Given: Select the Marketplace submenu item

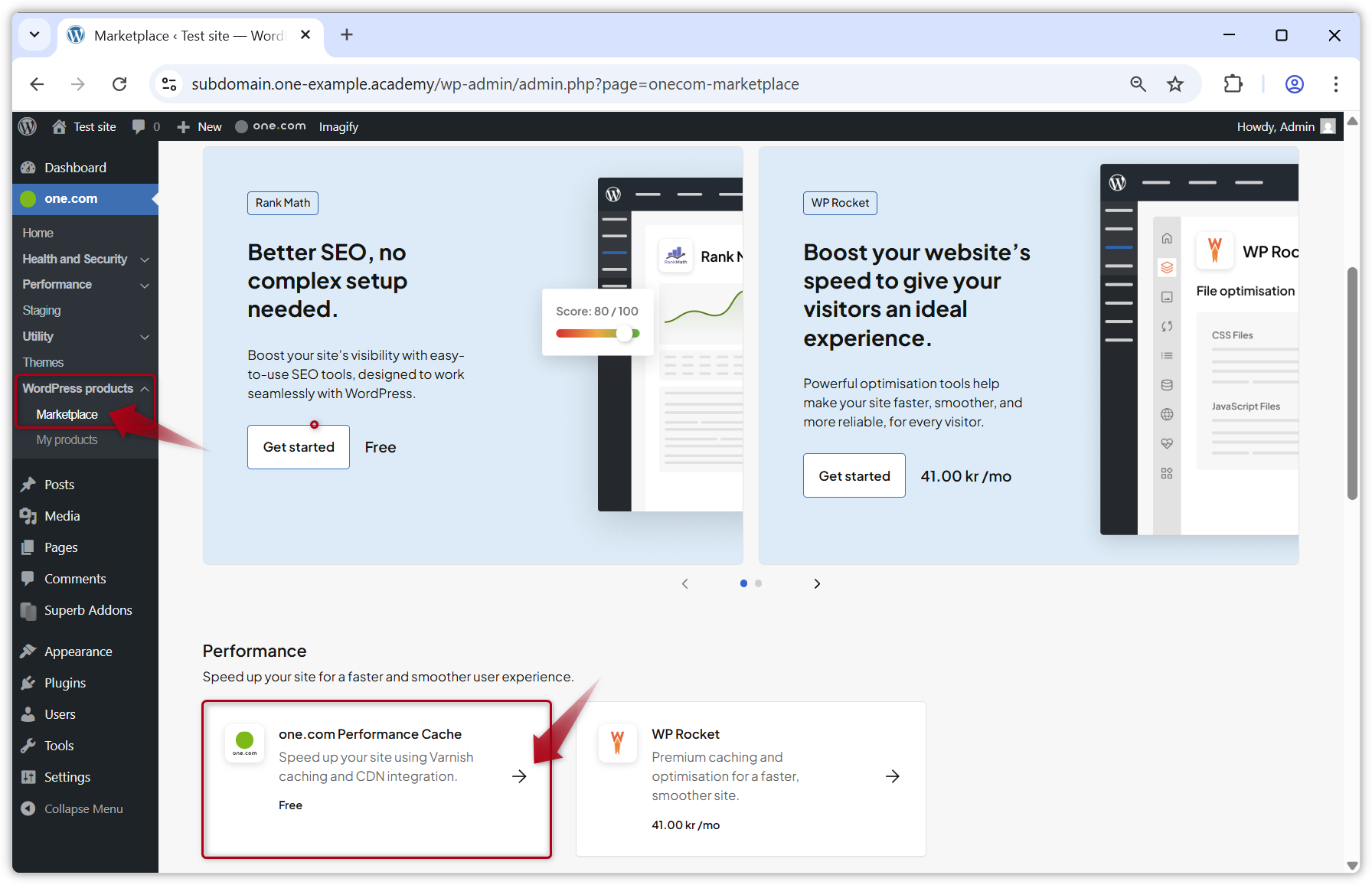Looking at the screenshot, I should pos(67,414).
